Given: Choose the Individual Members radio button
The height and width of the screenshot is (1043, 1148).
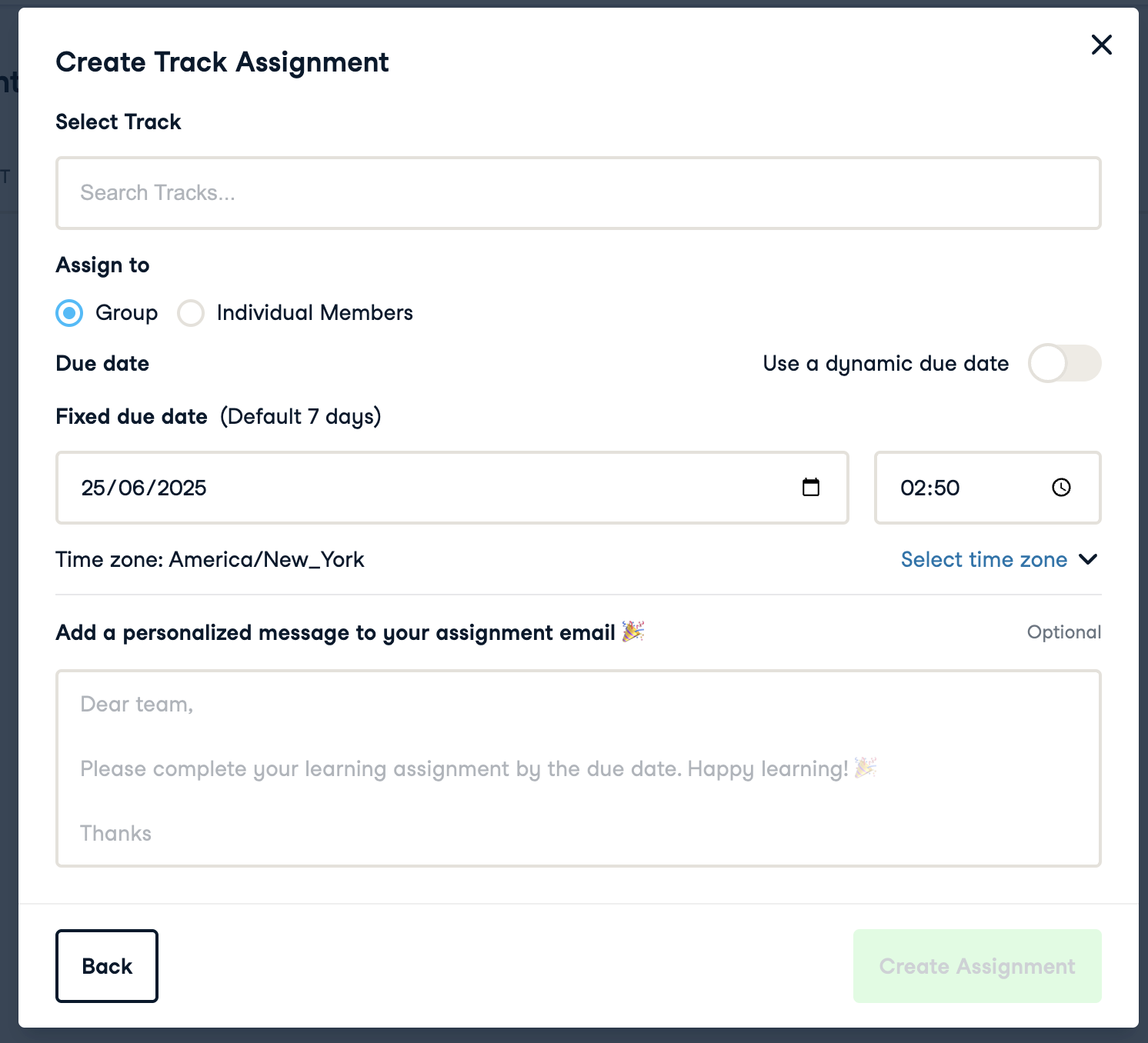Looking at the screenshot, I should click(x=191, y=313).
